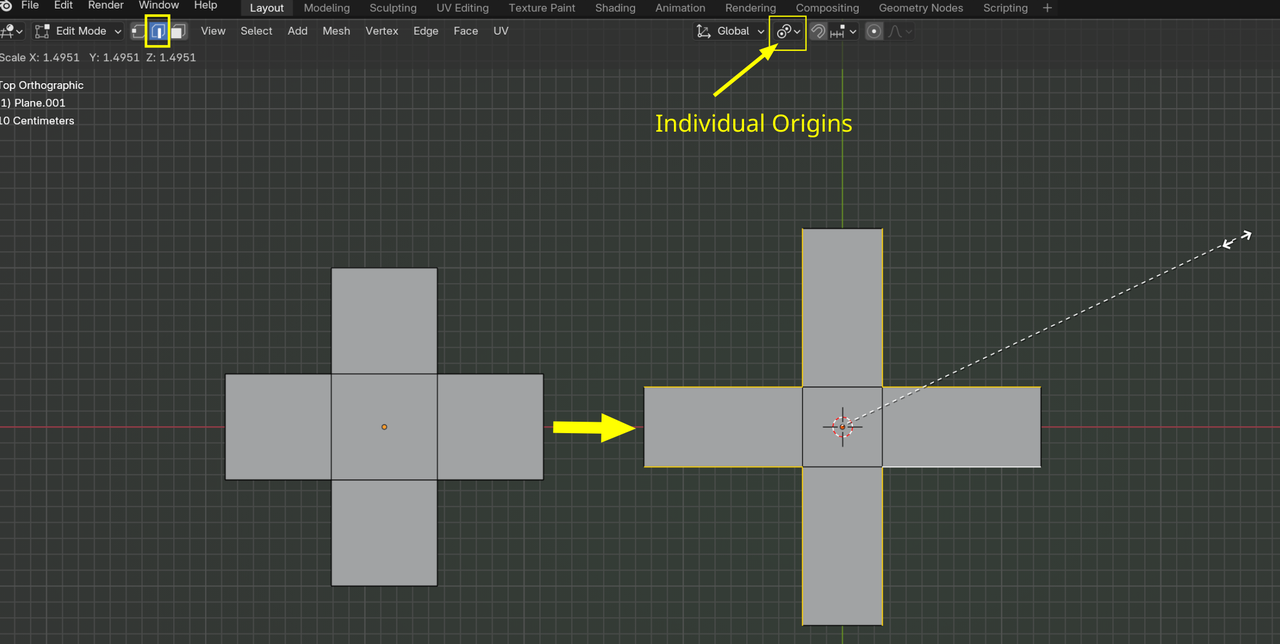Viewport: 1280px width, 644px height.
Task: Switch to the Compositing workspace tab
Action: point(827,8)
